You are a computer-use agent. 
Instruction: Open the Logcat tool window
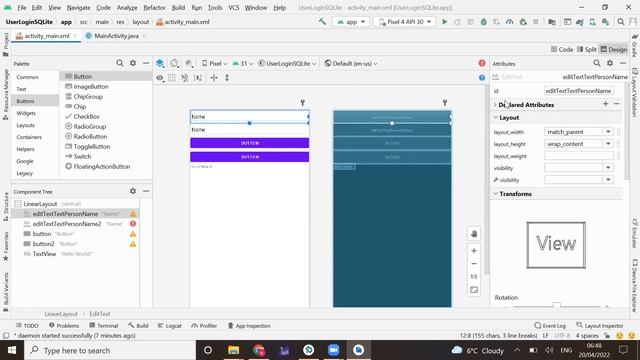tap(169, 326)
